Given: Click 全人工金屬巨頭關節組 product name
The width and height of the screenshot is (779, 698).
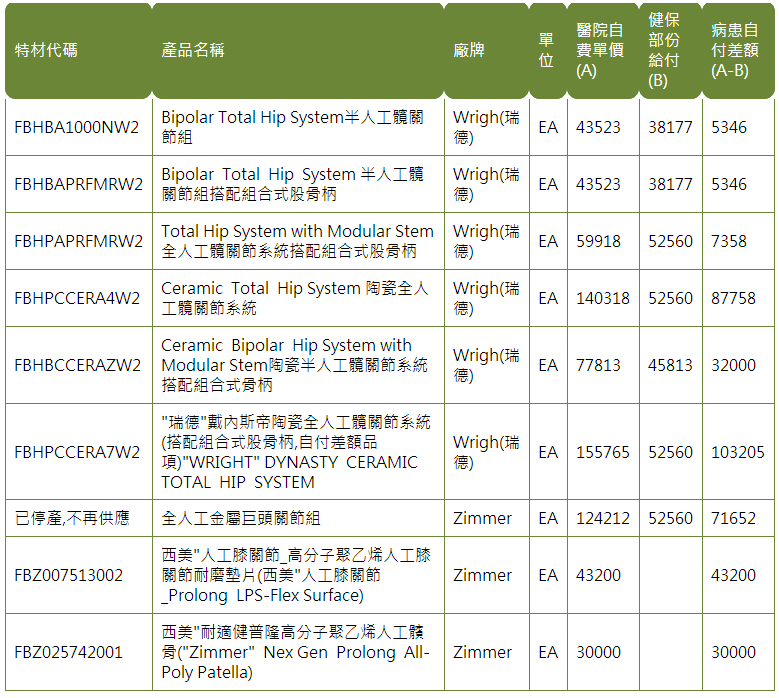Looking at the screenshot, I should point(240,518).
